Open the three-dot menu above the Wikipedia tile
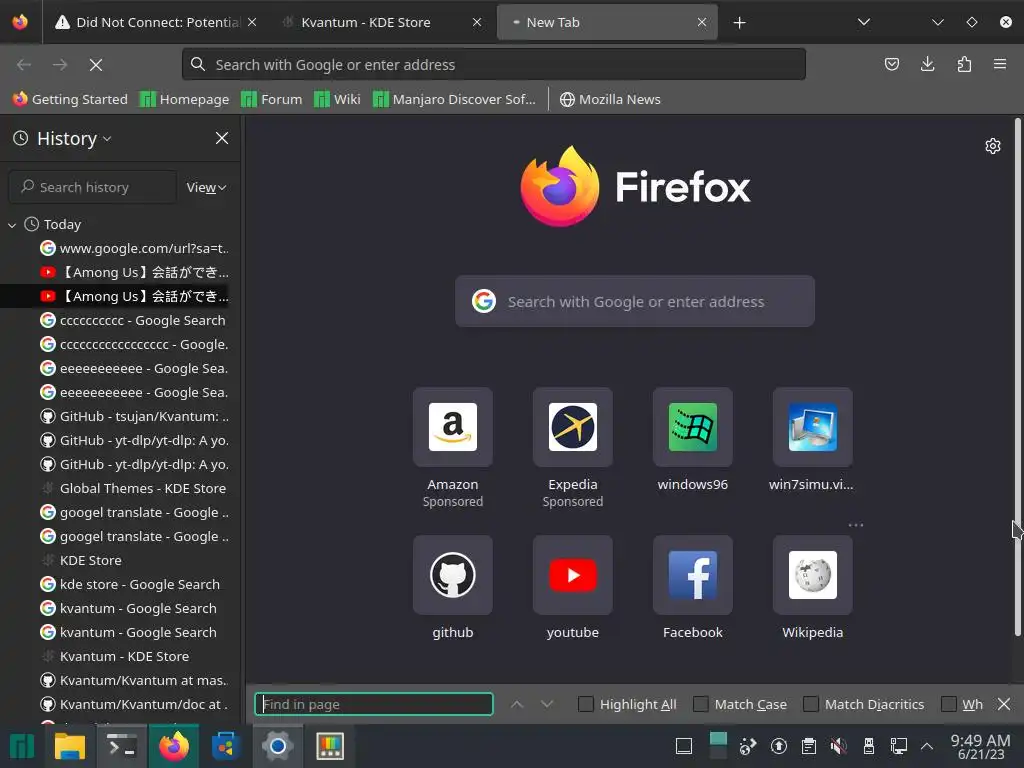The height and width of the screenshot is (768, 1024). [x=856, y=525]
